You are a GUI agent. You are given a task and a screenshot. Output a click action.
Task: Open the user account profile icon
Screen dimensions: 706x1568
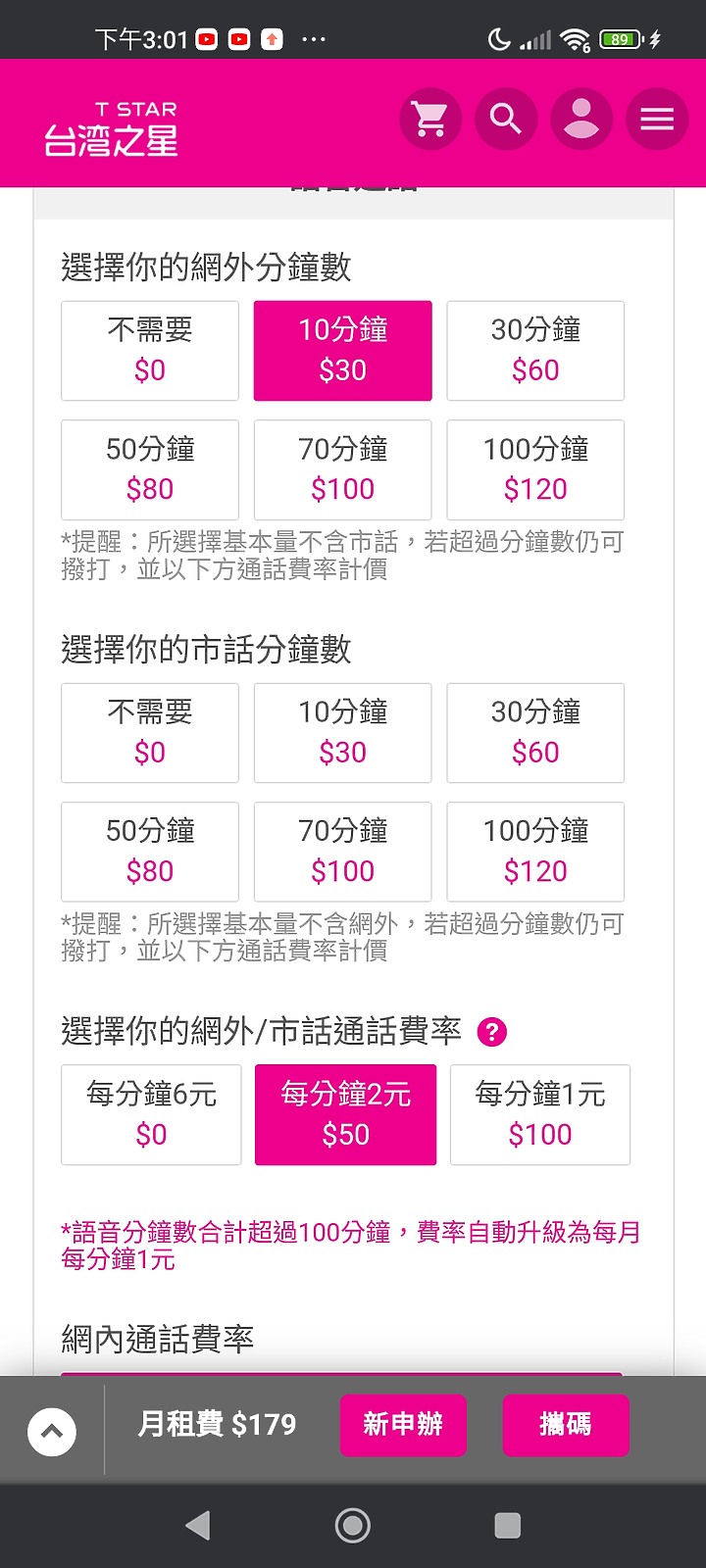click(581, 120)
